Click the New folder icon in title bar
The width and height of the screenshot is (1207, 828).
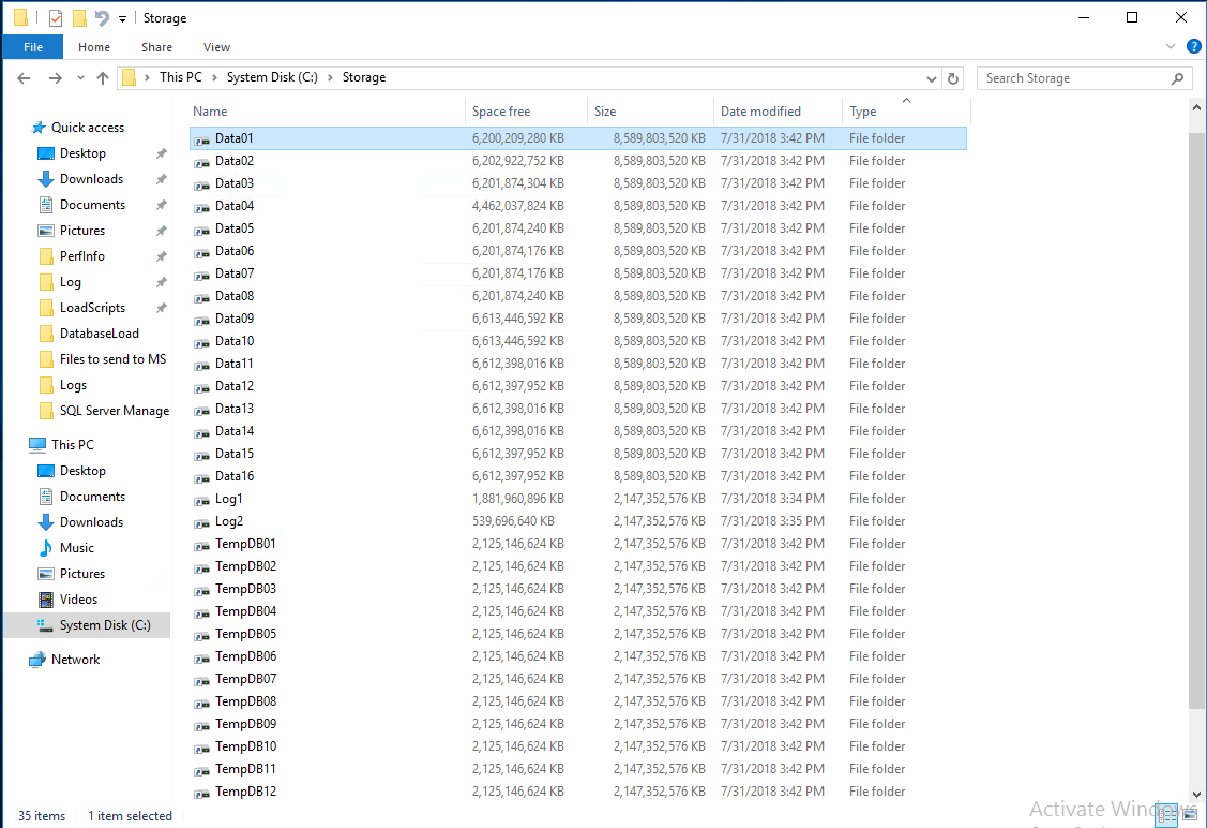[79, 18]
